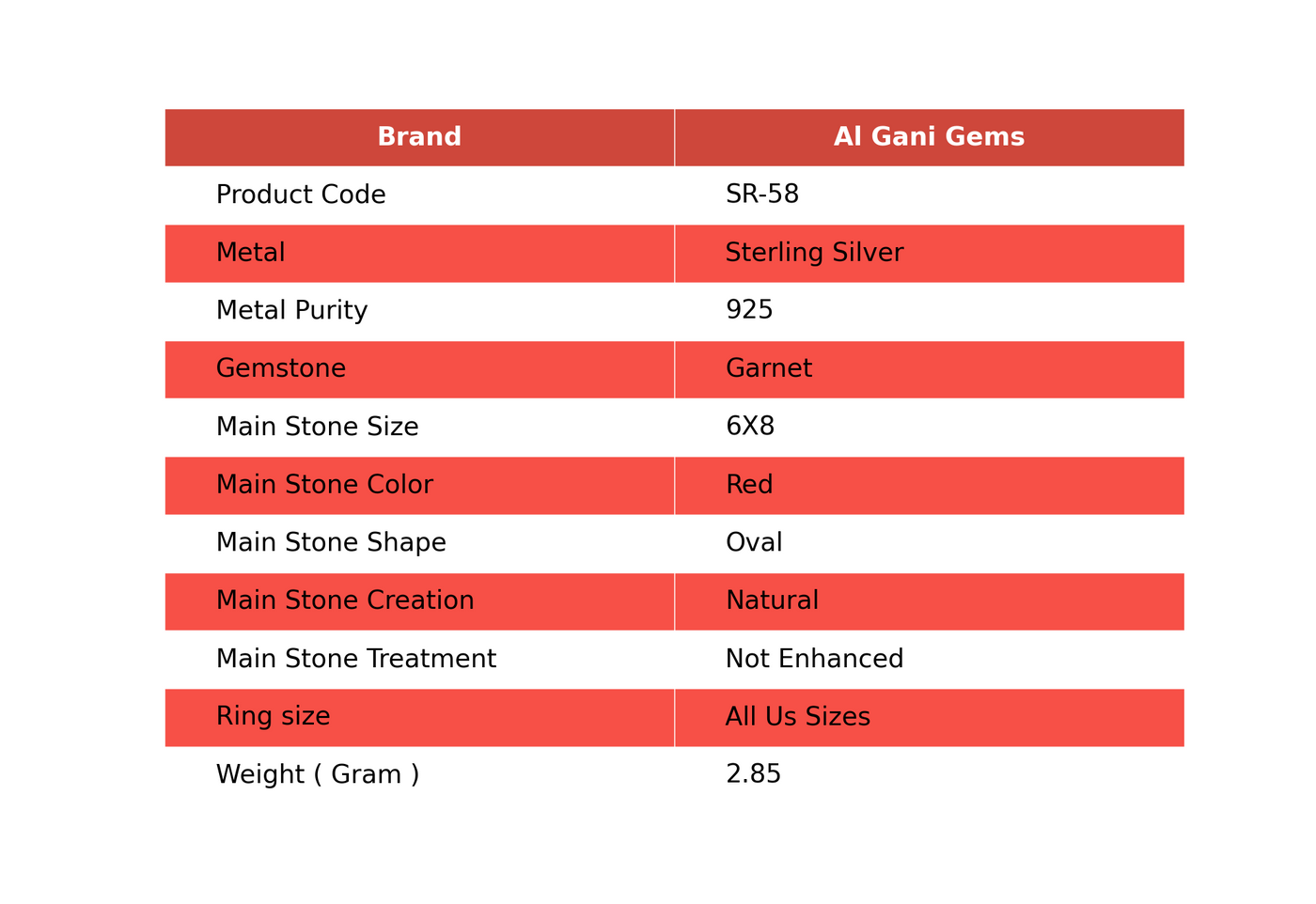Select the Product Code label cell
The width and height of the screenshot is (1316, 904).
tap(419, 195)
